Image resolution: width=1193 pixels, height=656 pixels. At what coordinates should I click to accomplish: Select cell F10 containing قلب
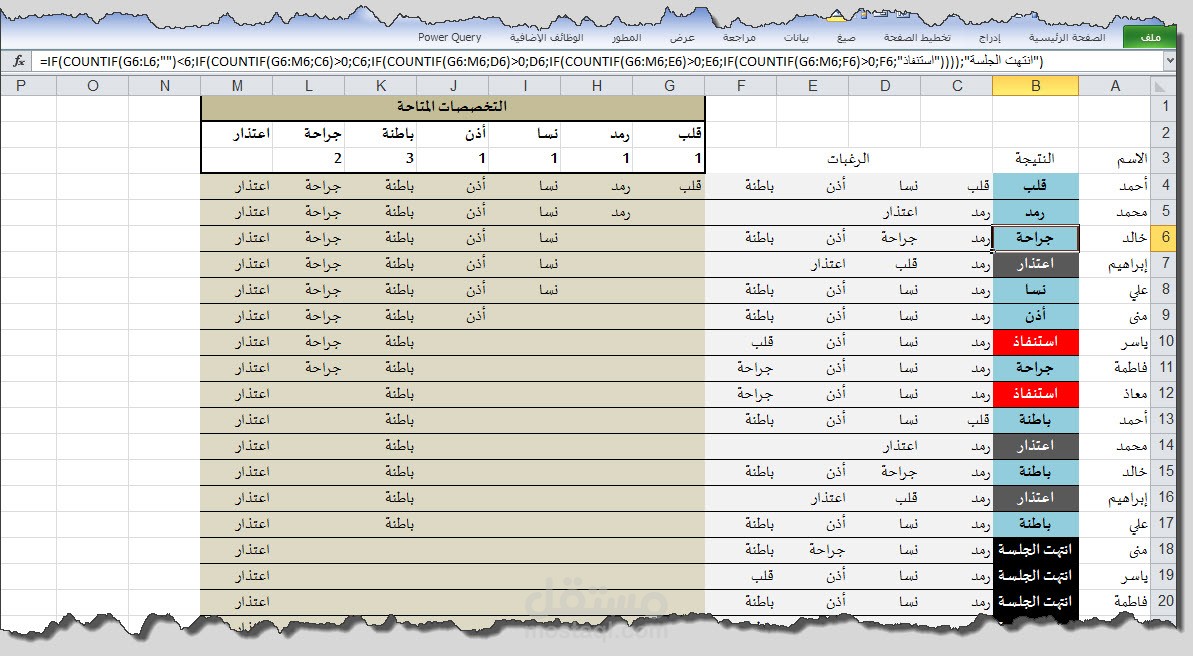(741, 341)
